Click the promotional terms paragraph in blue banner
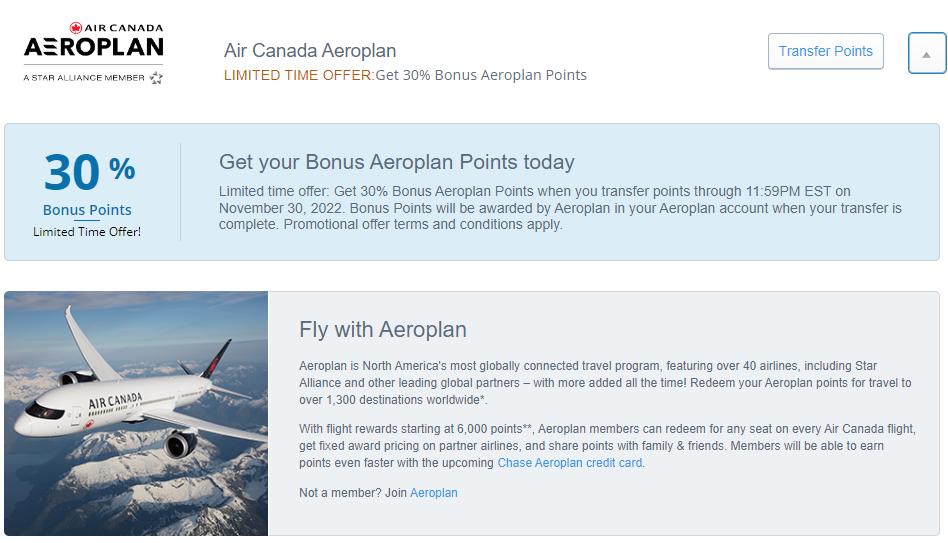This screenshot has width=948, height=543. coord(560,208)
